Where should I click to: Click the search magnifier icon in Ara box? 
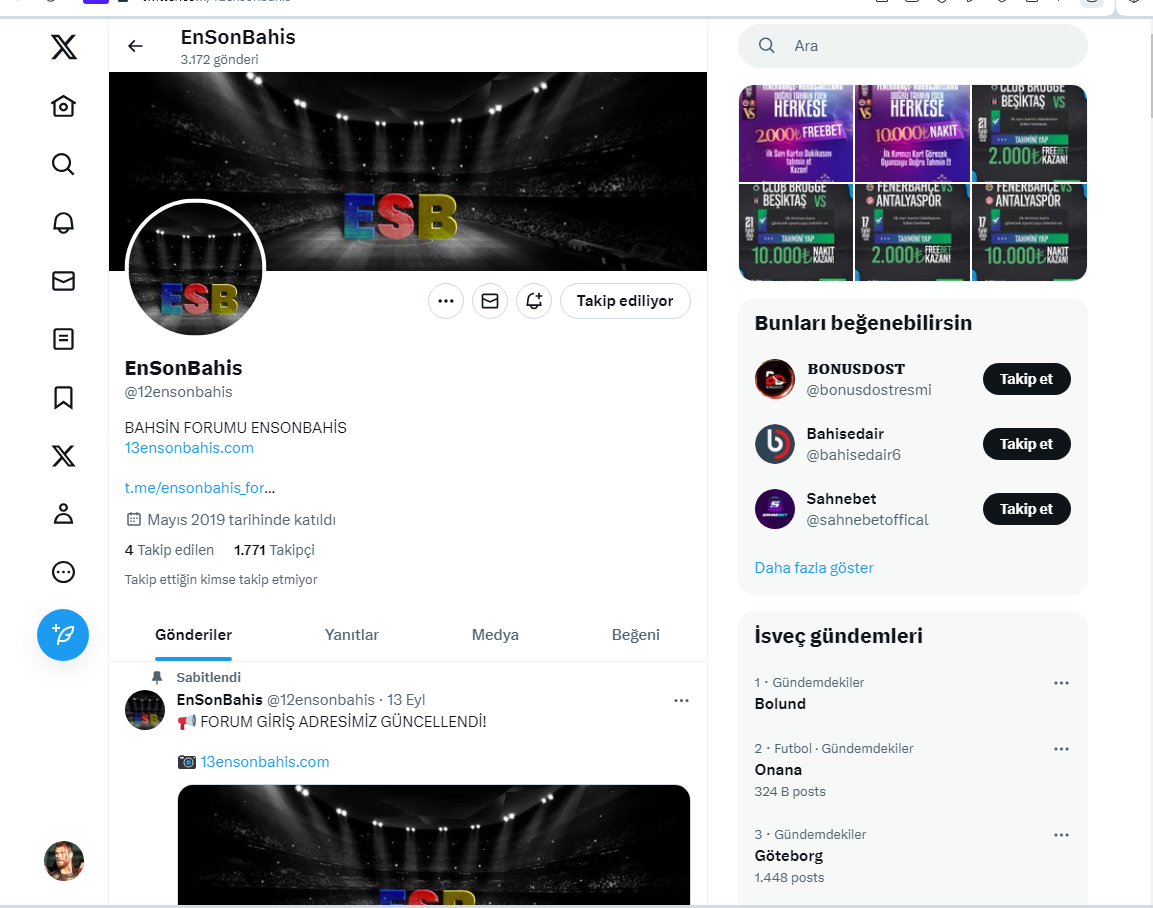pos(766,46)
